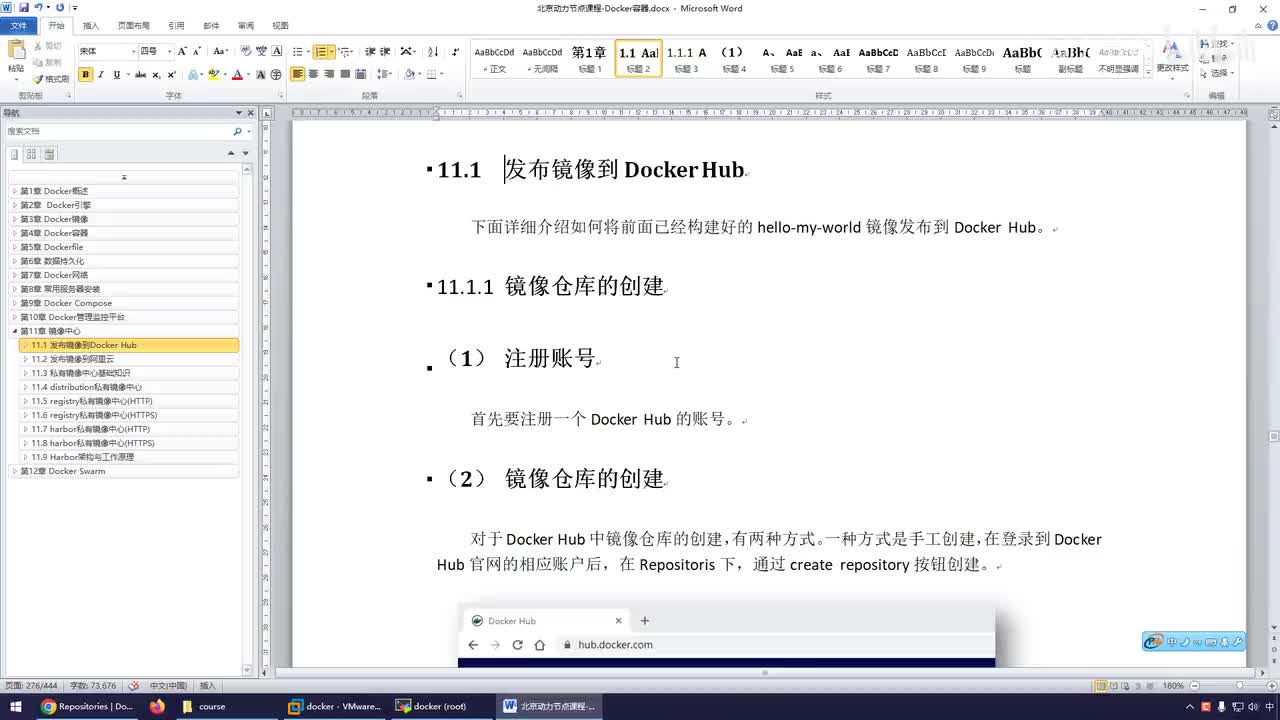Jump to next heading with down arrow
Viewport: 1280px width, 720px height.
click(245, 154)
